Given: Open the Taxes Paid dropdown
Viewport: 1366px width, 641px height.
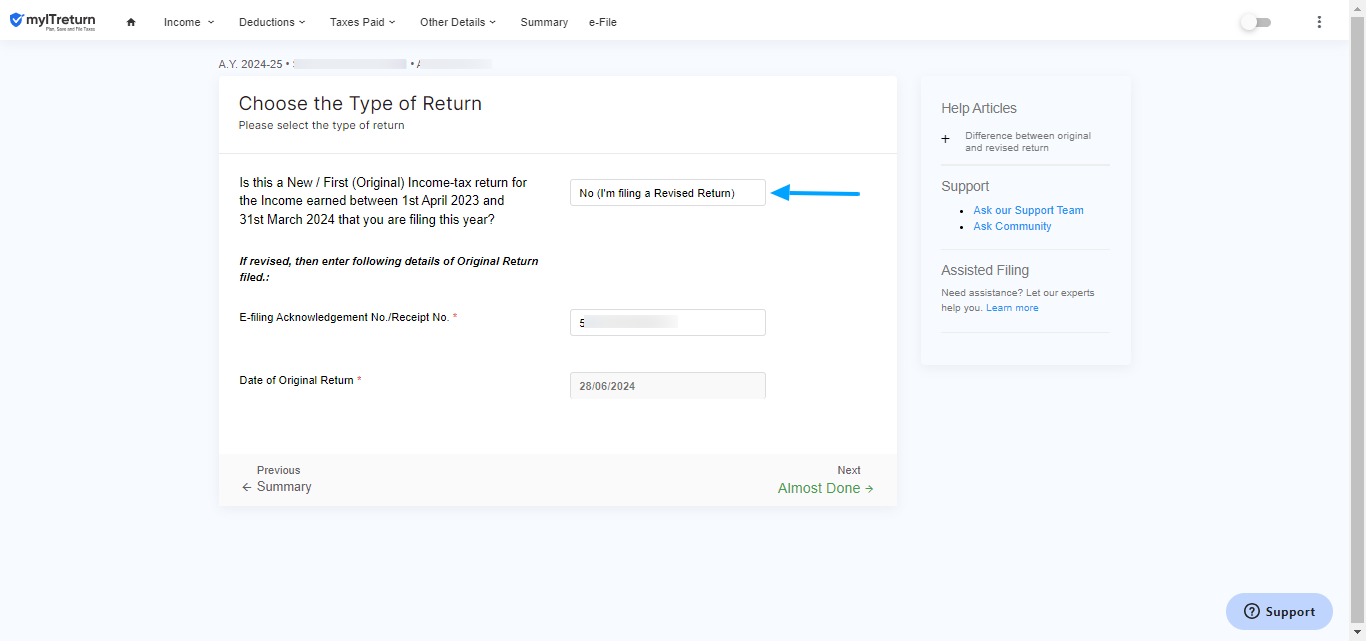Looking at the screenshot, I should (362, 22).
